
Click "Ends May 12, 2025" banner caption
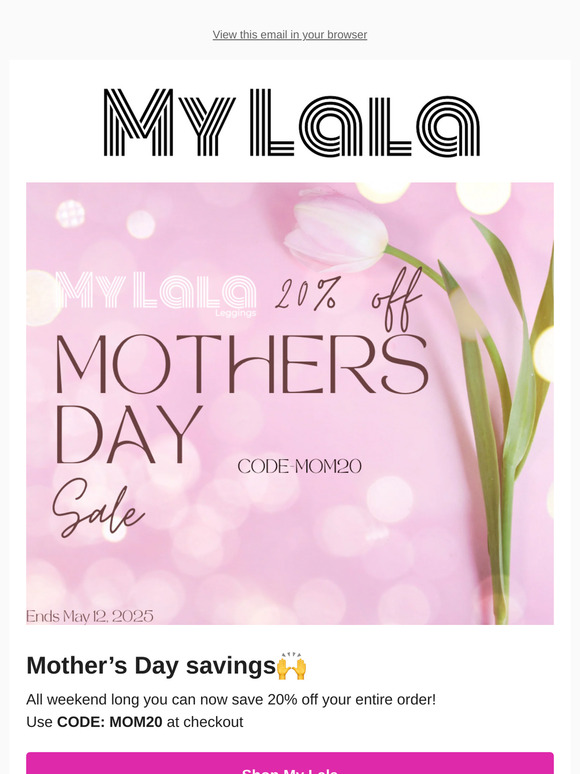click(x=90, y=616)
